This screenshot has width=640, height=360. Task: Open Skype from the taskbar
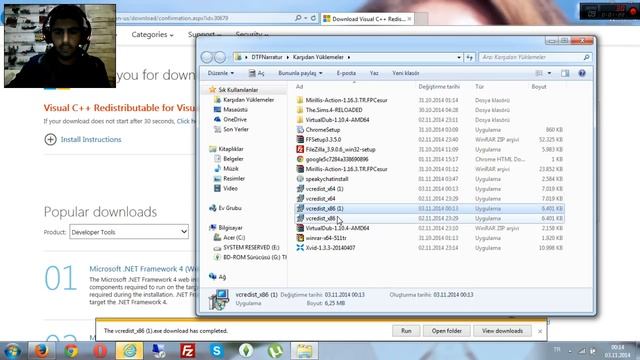[x=217, y=351]
